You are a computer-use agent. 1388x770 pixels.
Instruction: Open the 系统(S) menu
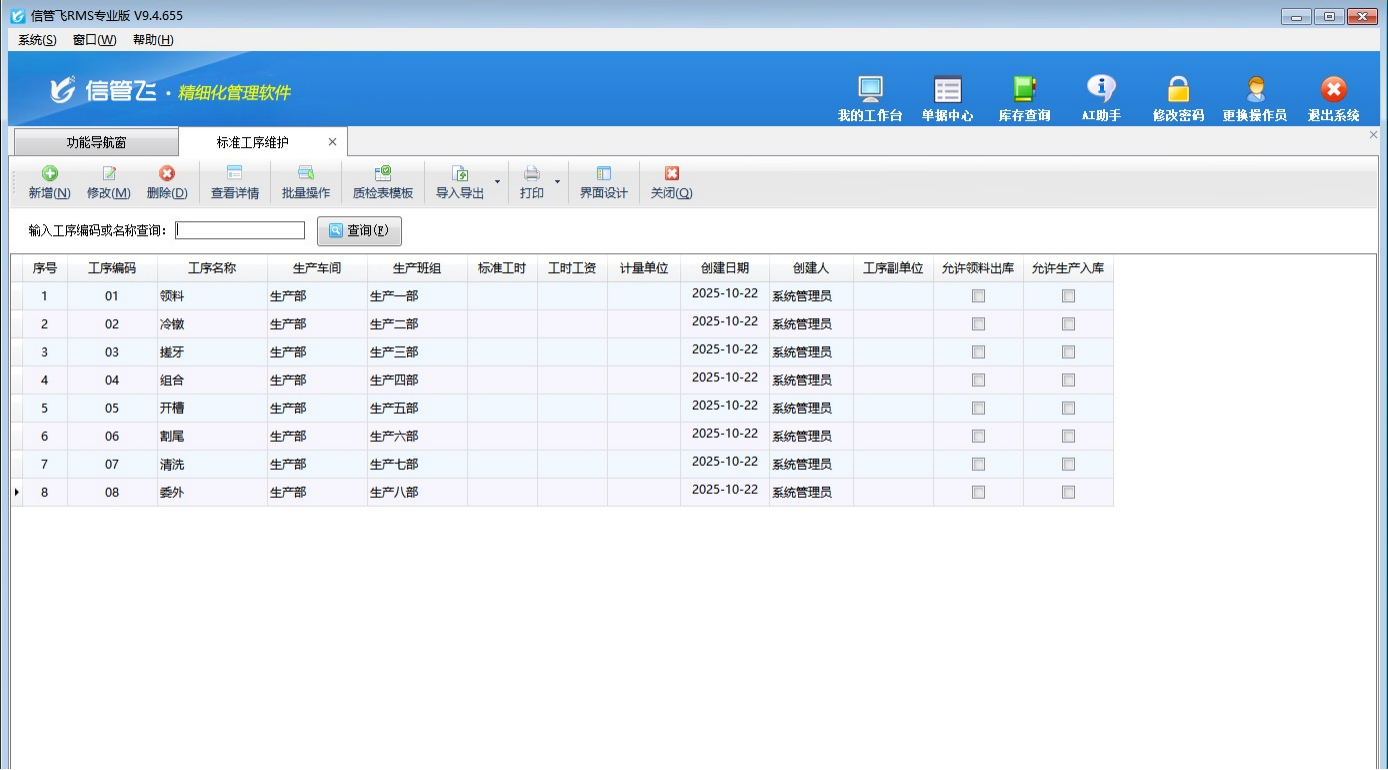(37, 40)
